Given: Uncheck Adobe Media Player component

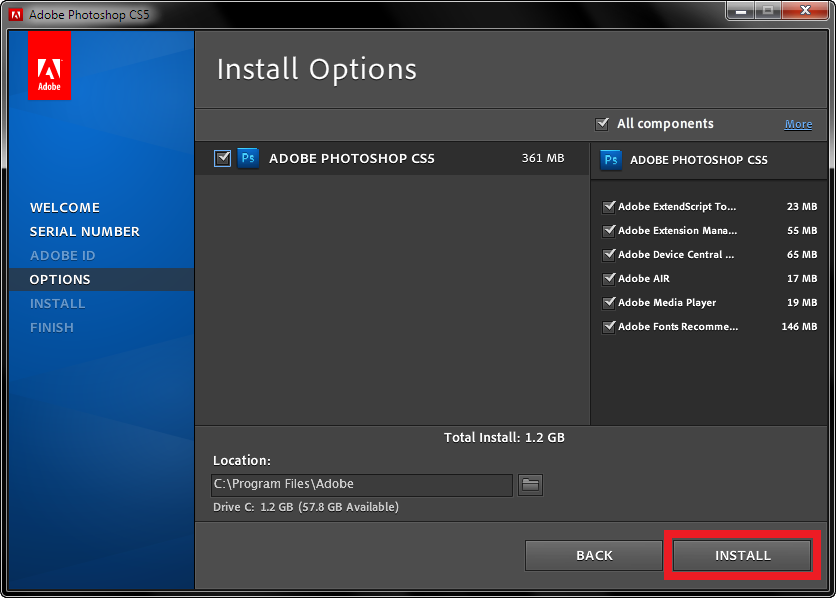Looking at the screenshot, I should coord(608,302).
